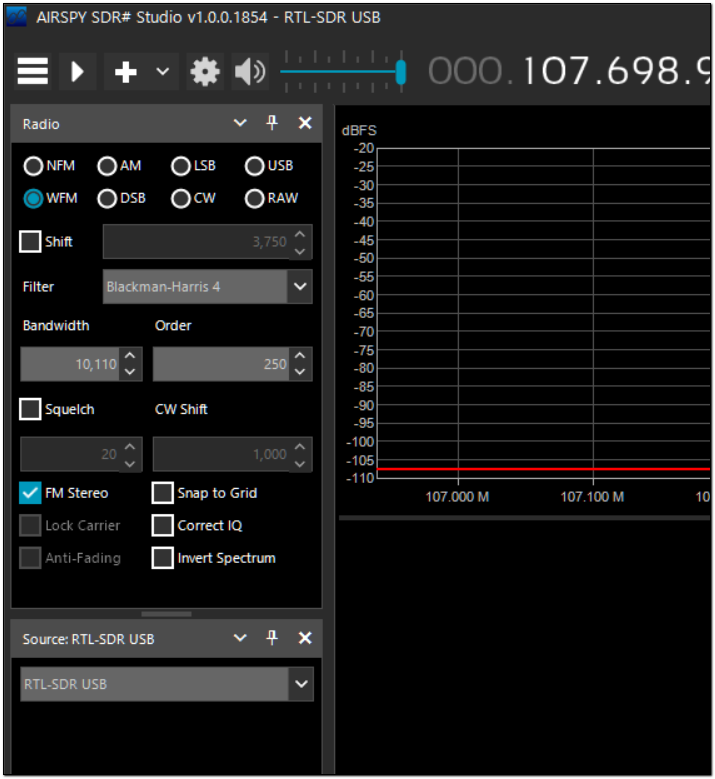Increase the Shift value with up arrow
715x779 pixels.
click(300, 234)
